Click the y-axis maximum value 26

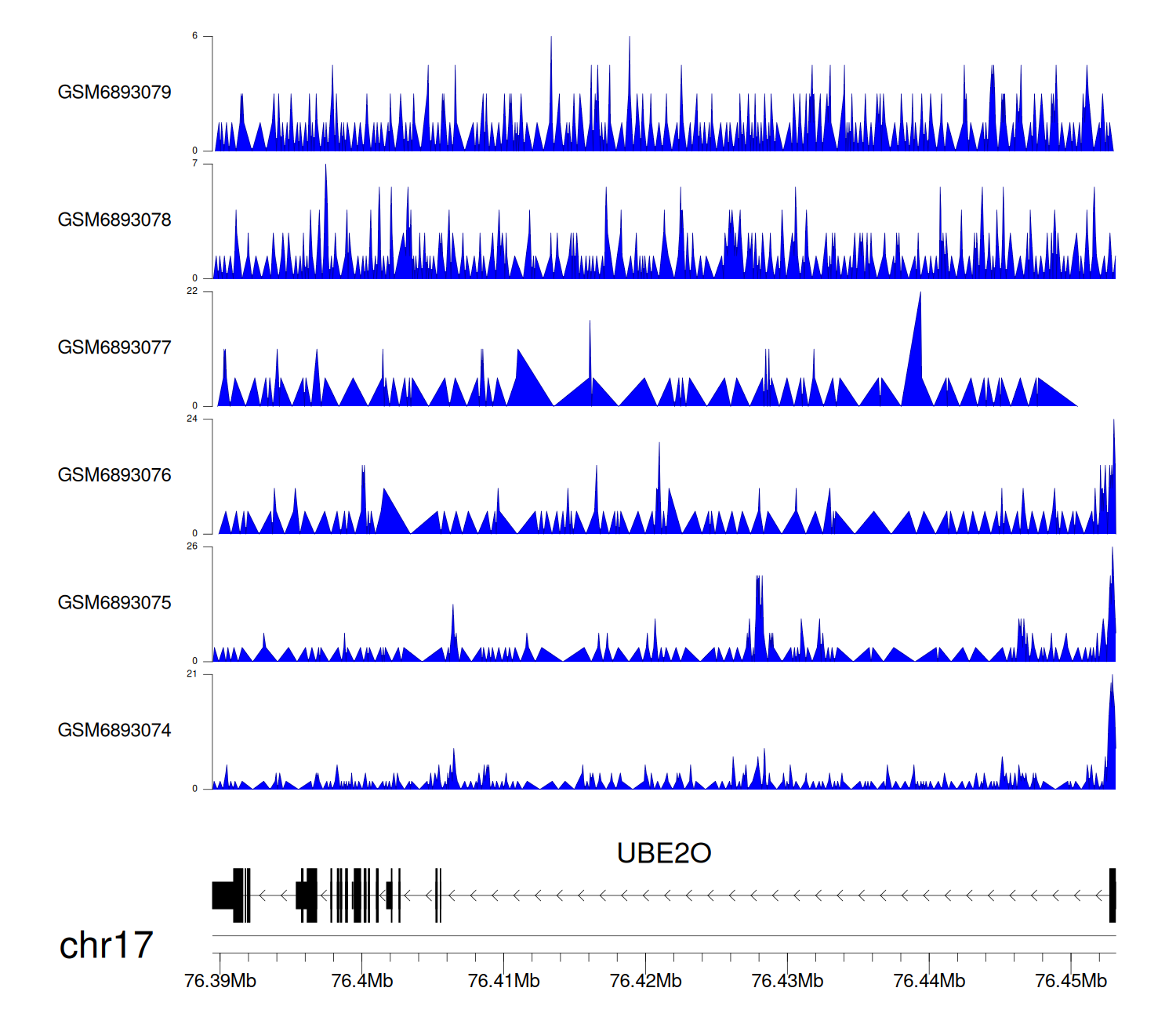[192, 547]
